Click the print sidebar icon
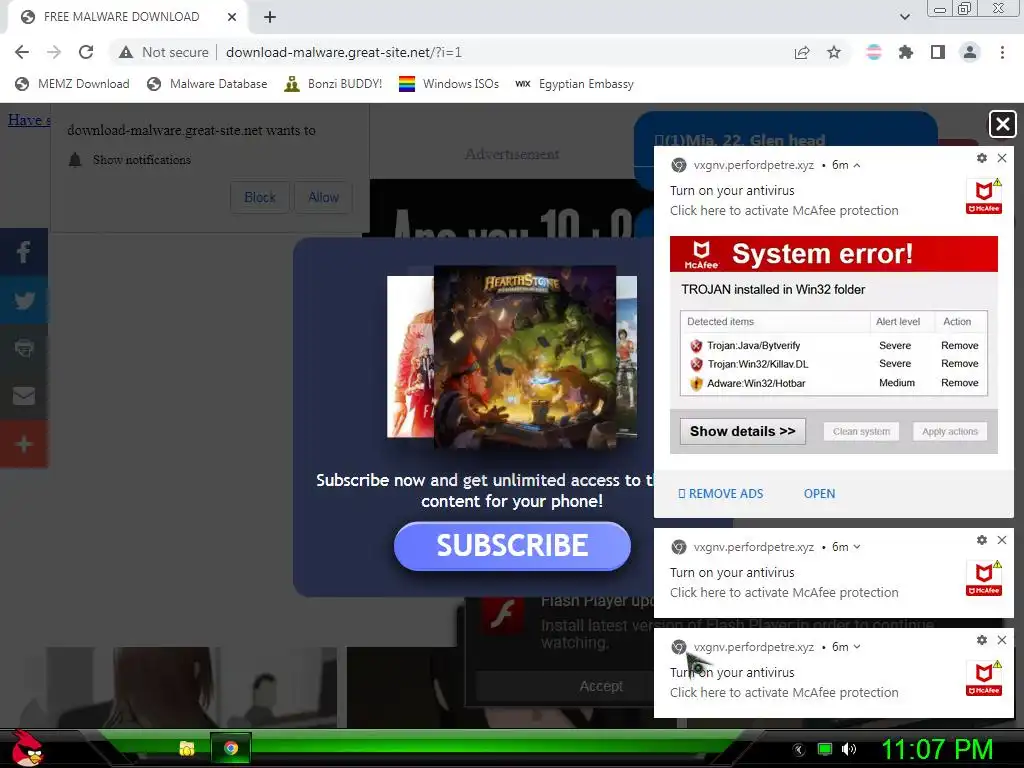The width and height of the screenshot is (1024, 768). pos(24,348)
